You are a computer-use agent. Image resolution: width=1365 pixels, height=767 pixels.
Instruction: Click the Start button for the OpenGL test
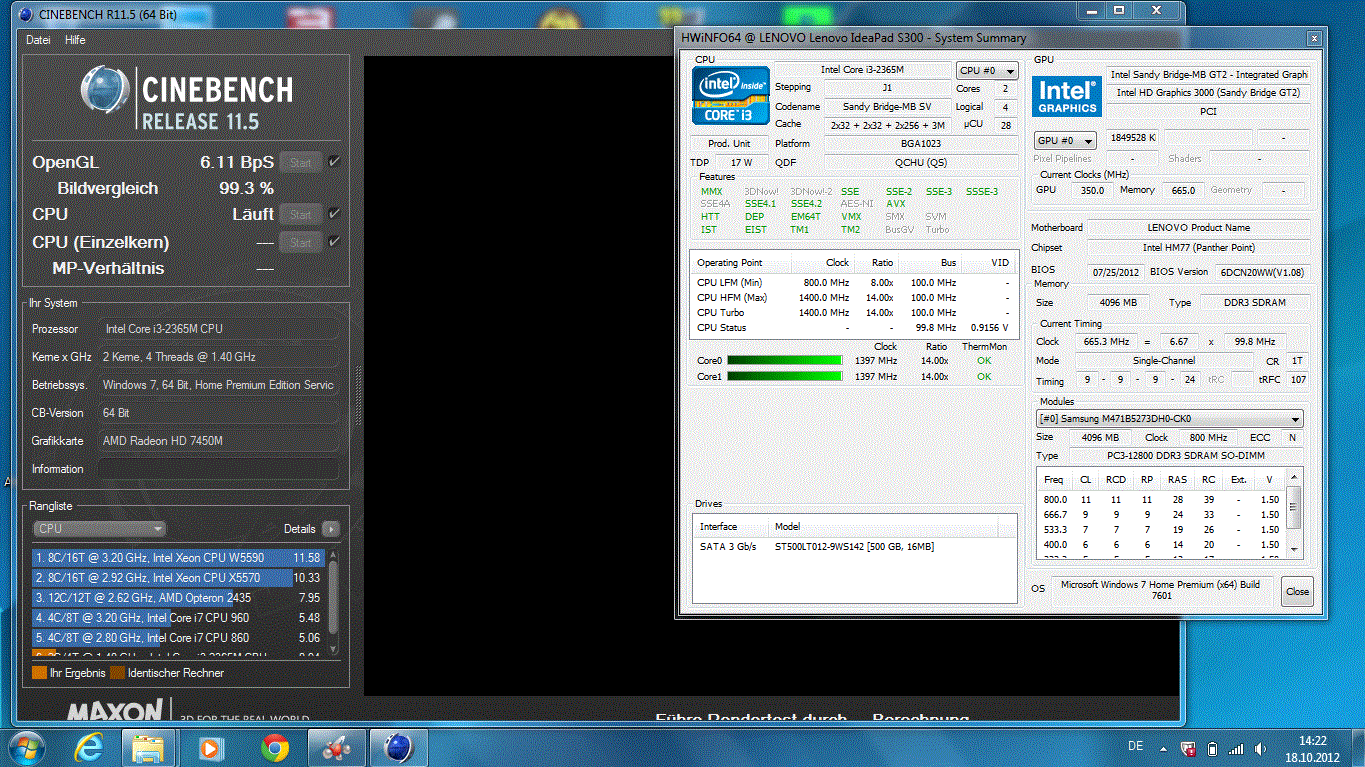coord(301,162)
